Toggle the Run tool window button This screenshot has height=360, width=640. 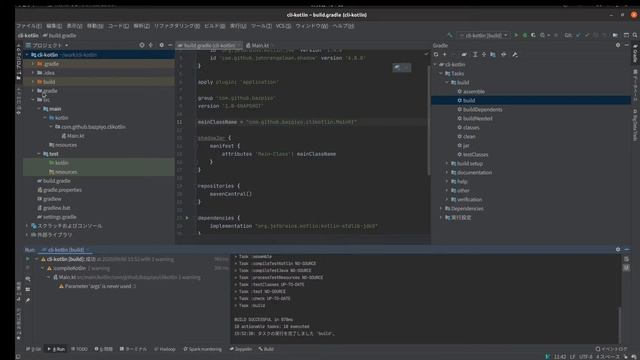(x=56, y=349)
